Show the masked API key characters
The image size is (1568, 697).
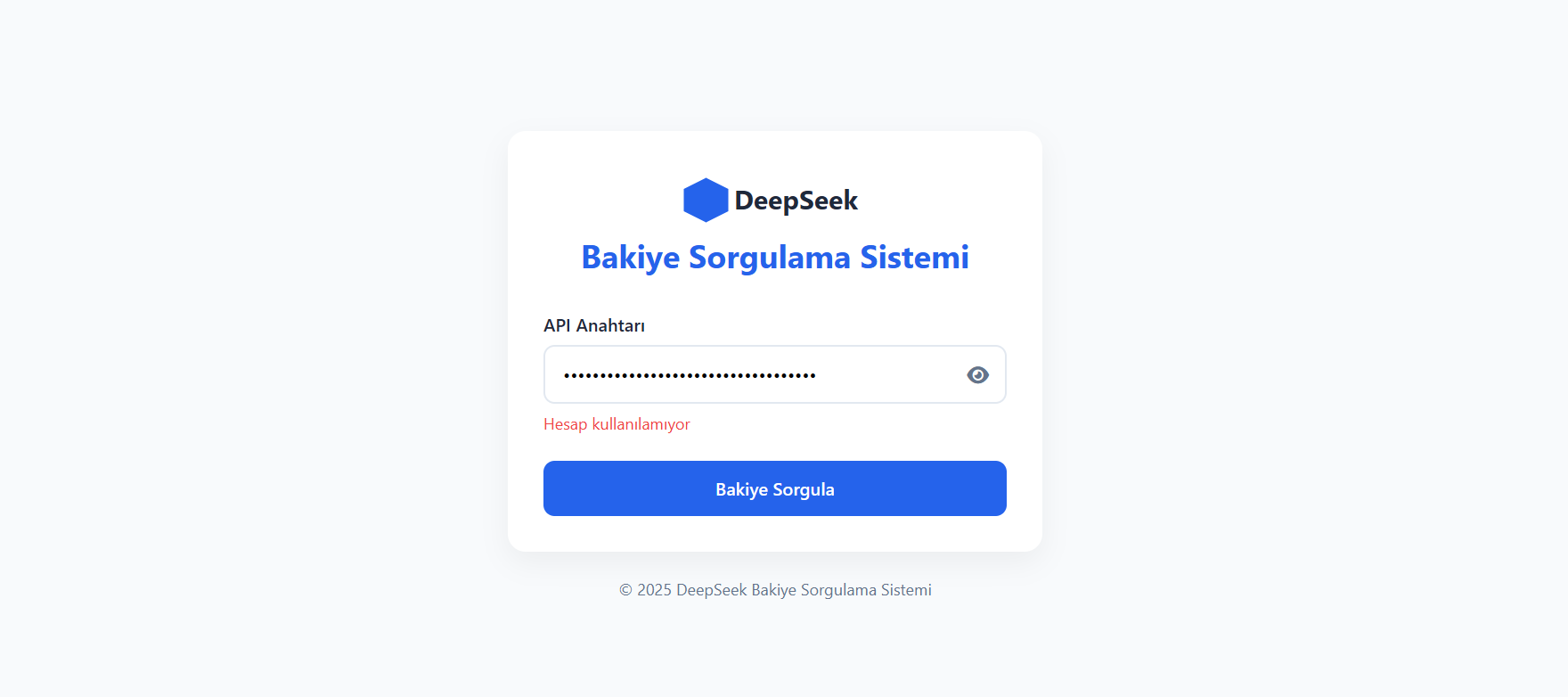point(977,375)
